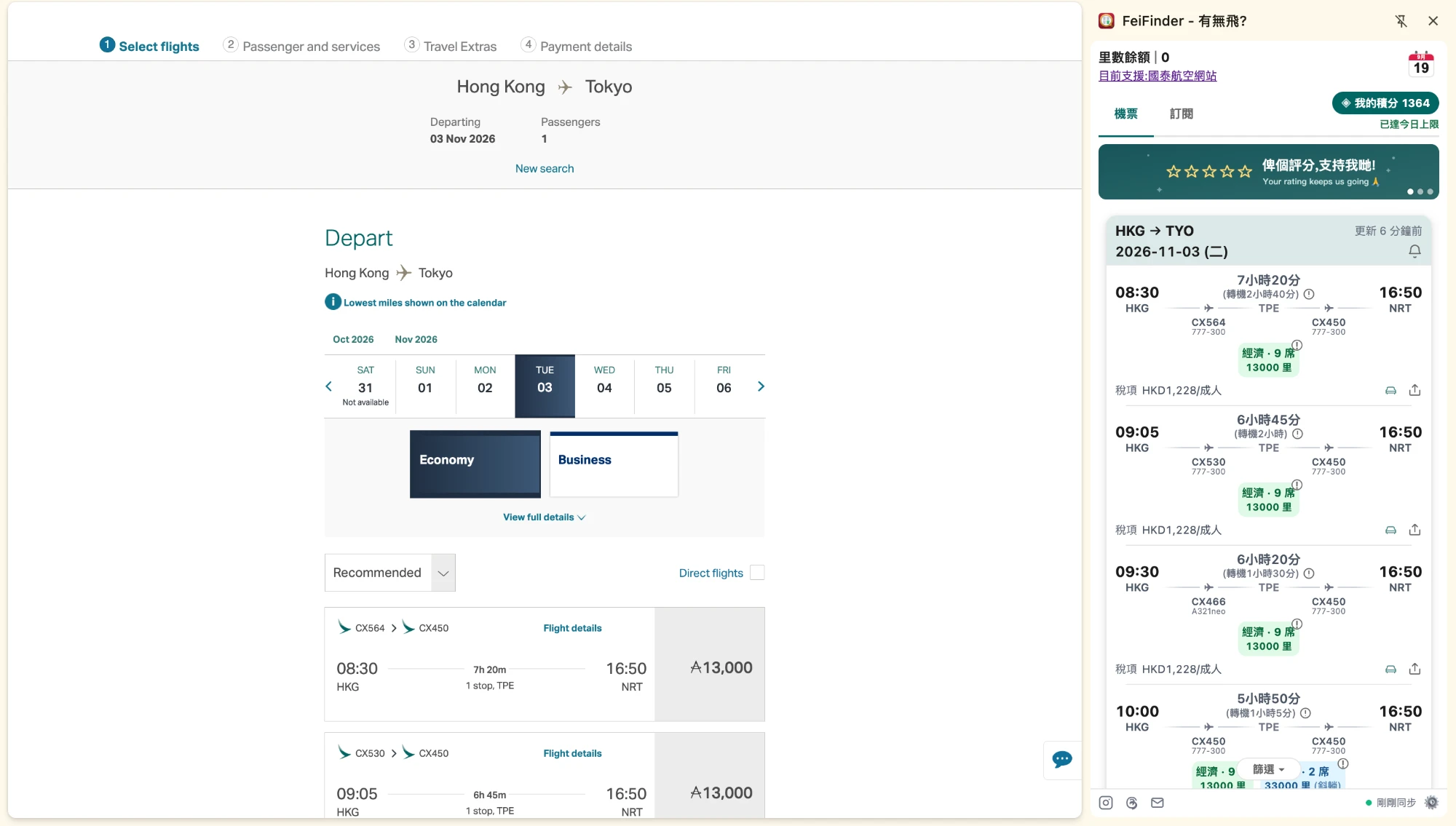1456x826 pixels.
Task: Go to next week in date calendar
Action: point(761,386)
